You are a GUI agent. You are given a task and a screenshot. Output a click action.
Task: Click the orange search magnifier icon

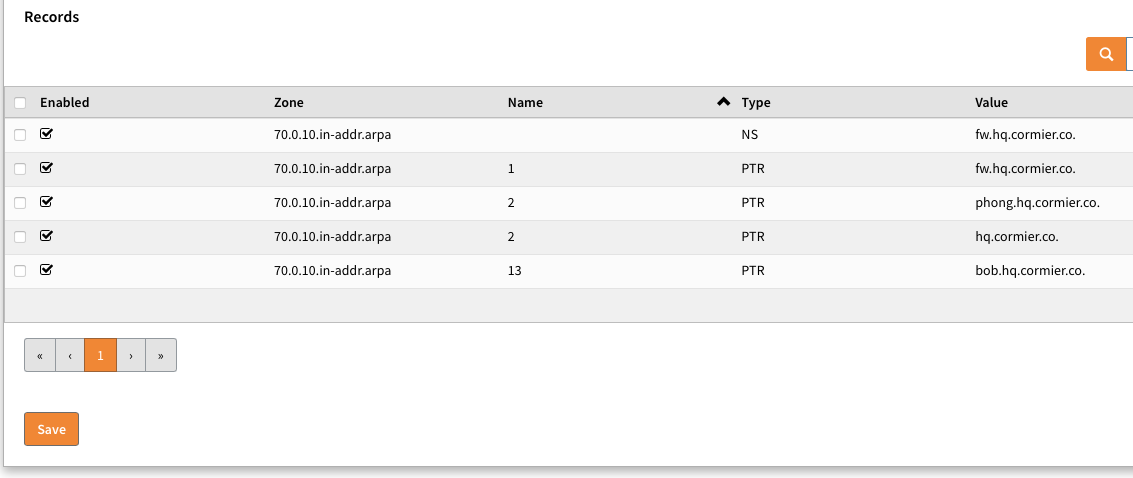click(1106, 54)
